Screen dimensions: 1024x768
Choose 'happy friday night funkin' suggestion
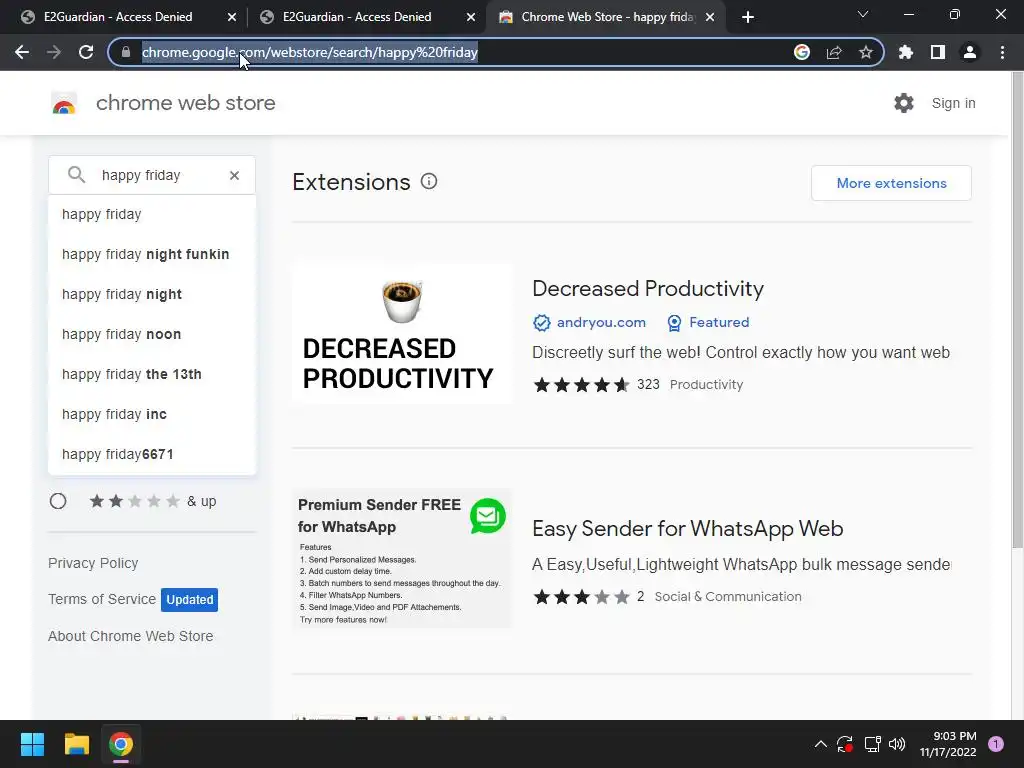tap(152, 254)
